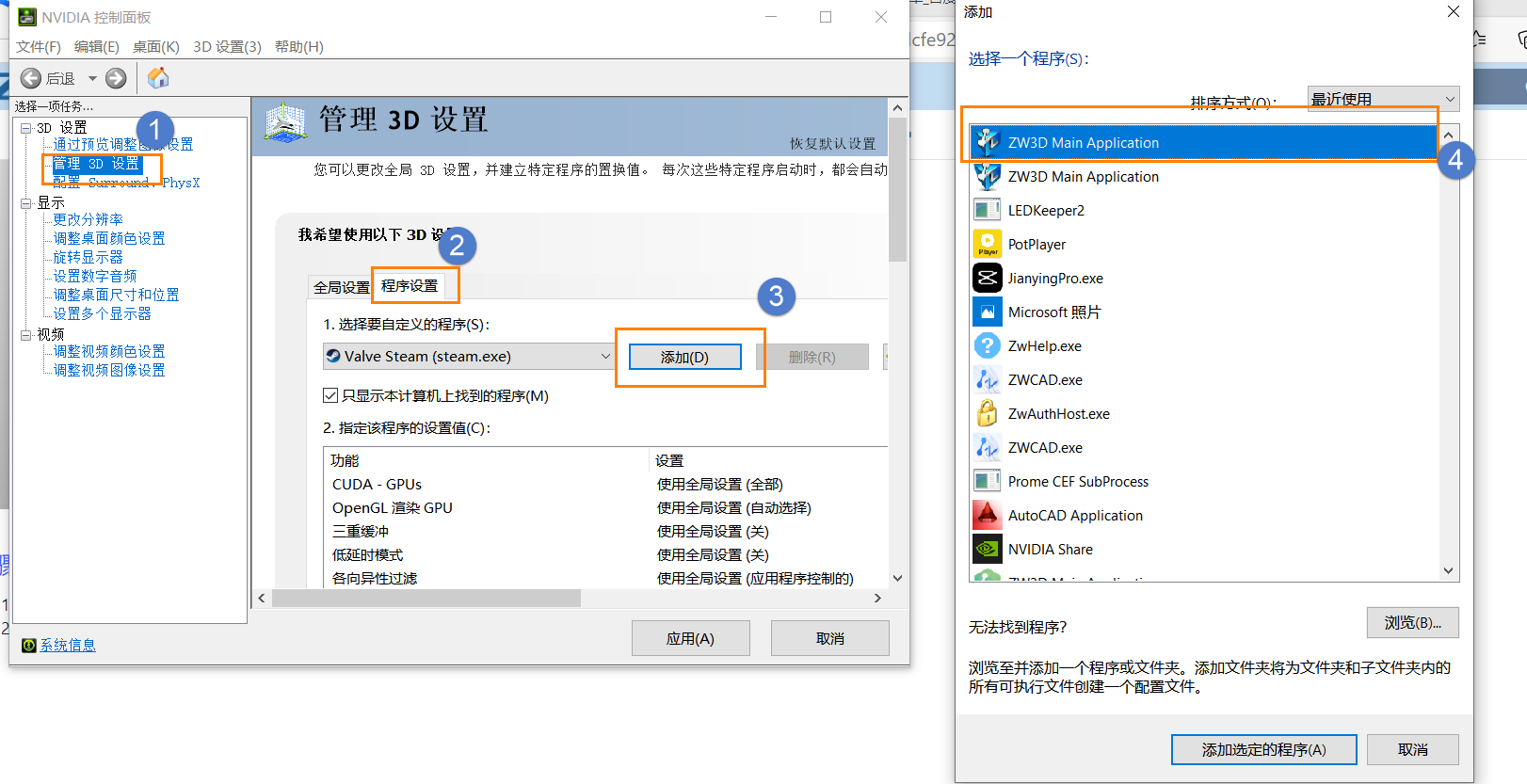This screenshot has height=784, width=1527.
Task: Click the 添加(D) button
Action: point(684,357)
